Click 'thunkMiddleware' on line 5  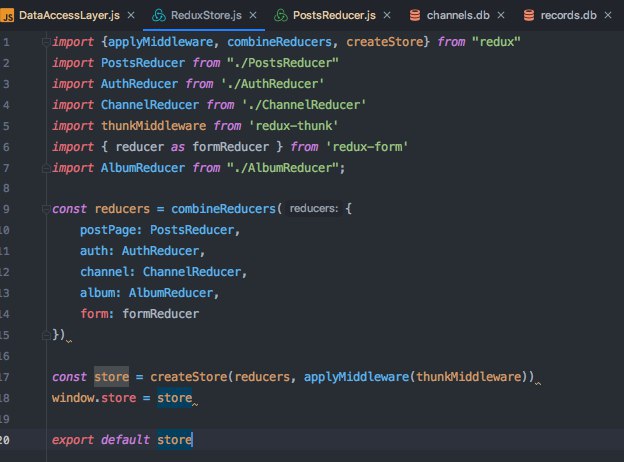153,126
